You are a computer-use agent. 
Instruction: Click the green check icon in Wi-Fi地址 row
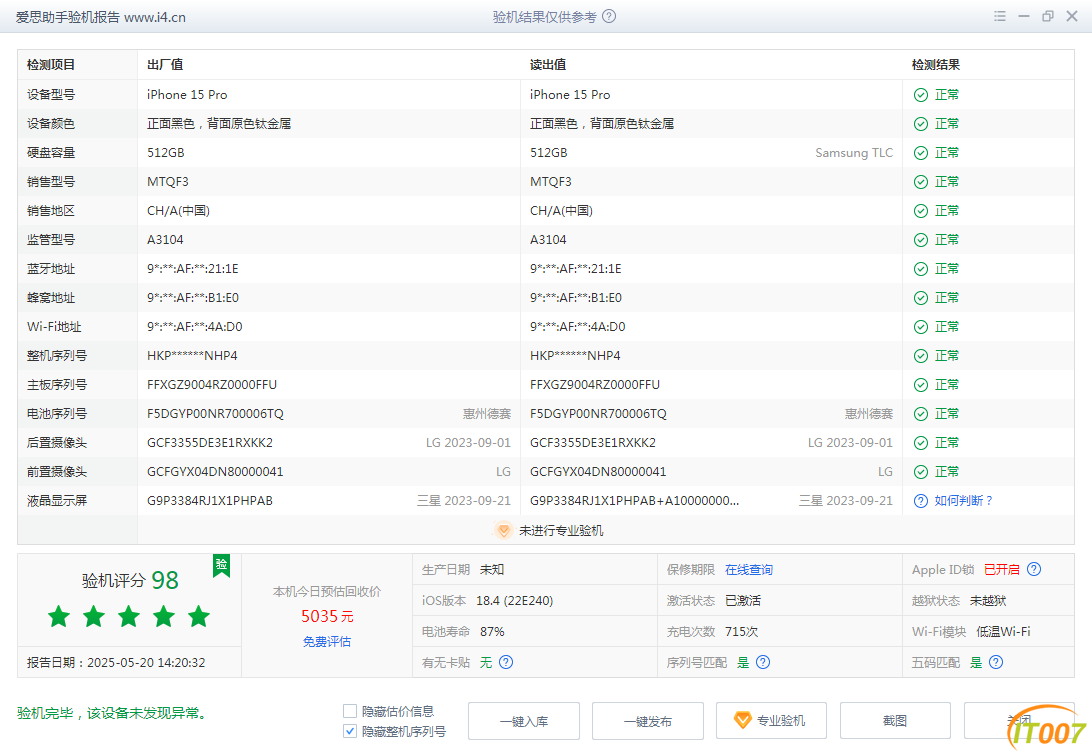tap(921, 327)
